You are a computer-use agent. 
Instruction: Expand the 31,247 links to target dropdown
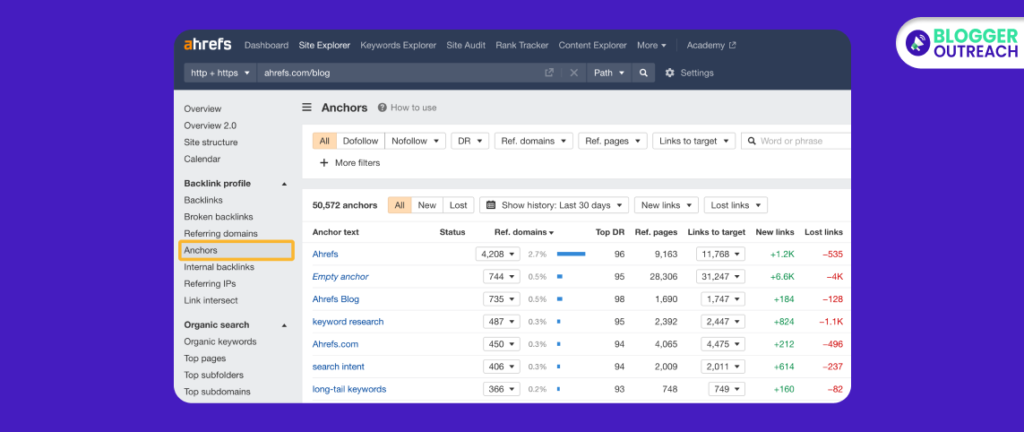(x=720, y=277)
